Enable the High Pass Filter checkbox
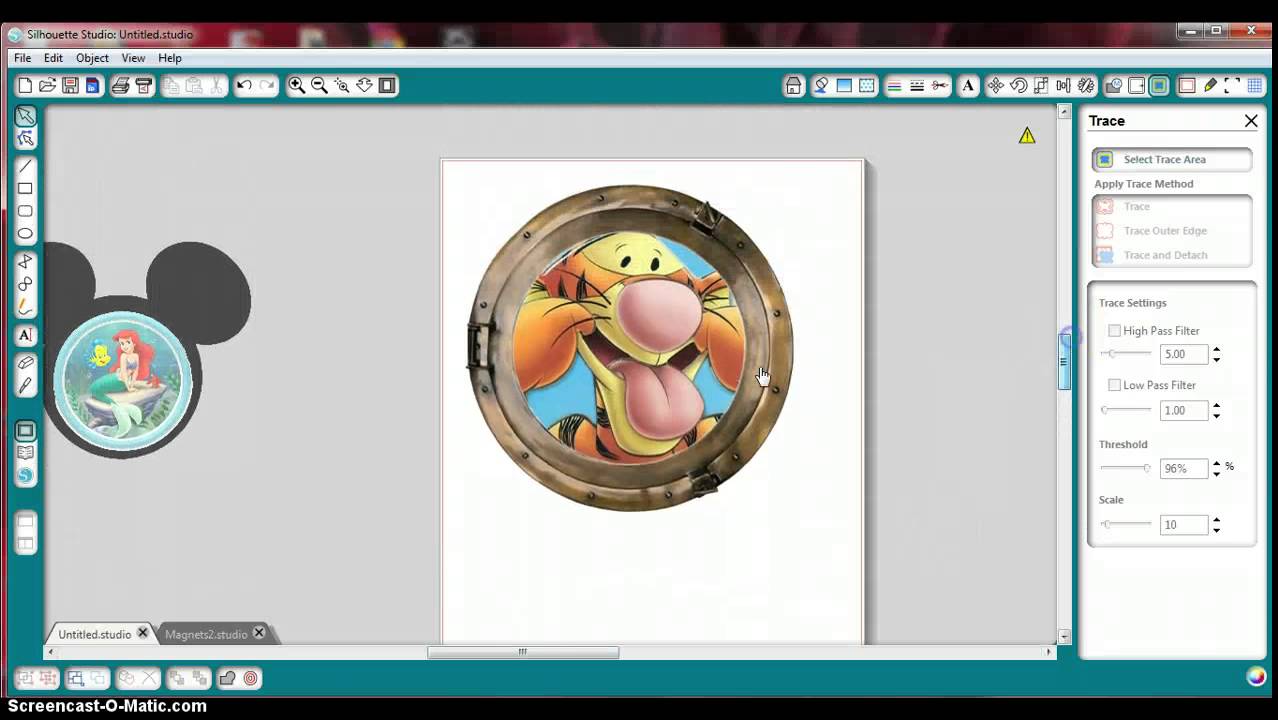Screen dimensions: 1278x720 [x=1114, y=330]
